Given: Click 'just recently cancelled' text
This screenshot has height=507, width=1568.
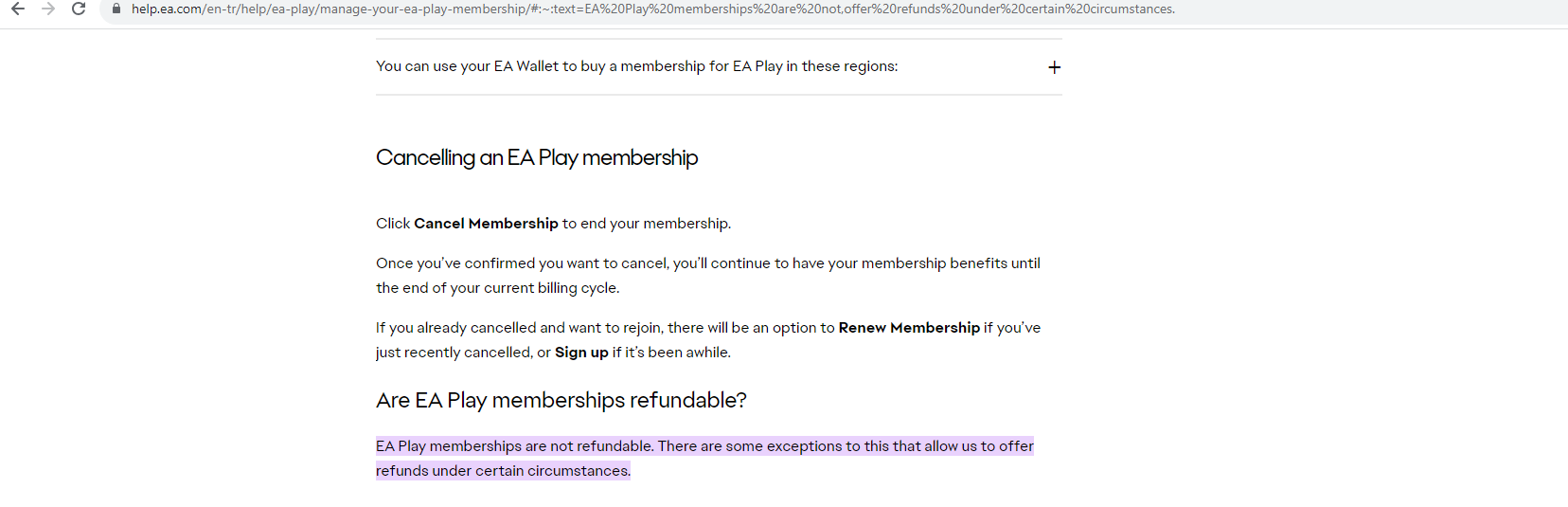Looking at the screenshot, I should point(454,353).
